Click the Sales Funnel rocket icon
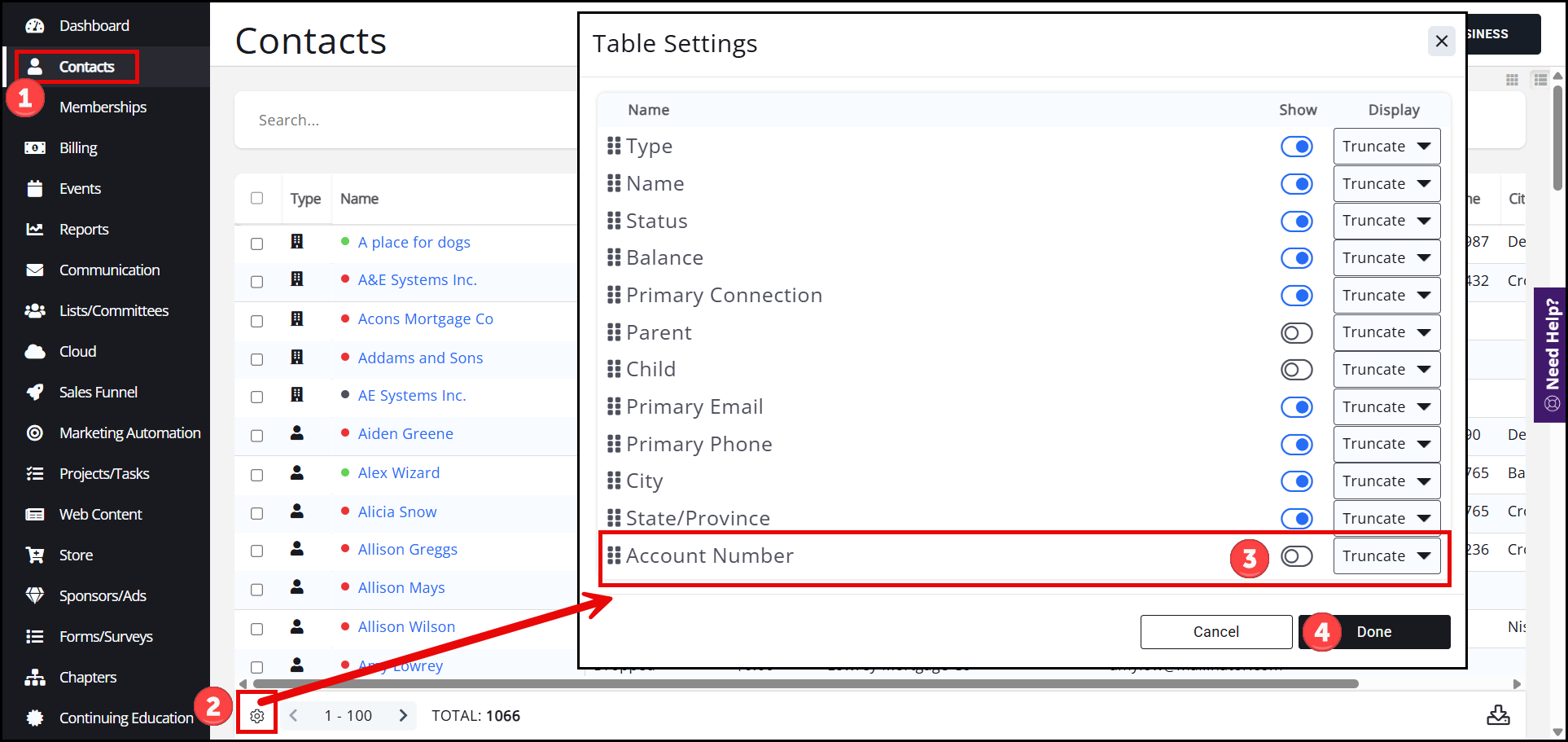 tap(35, 392)
